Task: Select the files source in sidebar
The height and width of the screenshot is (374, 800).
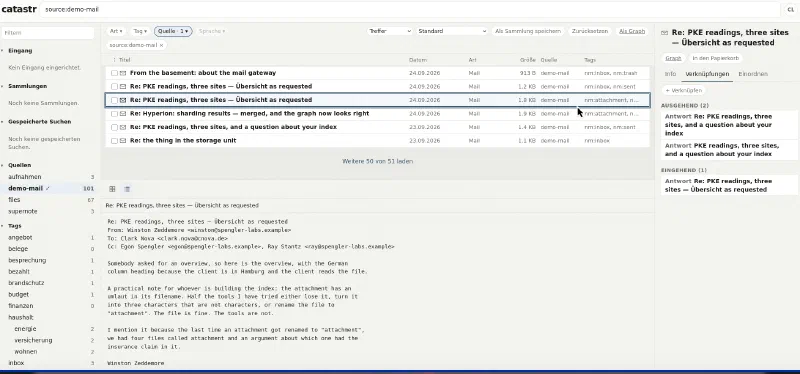Action: pyautogui.click(x=49, y=200)
